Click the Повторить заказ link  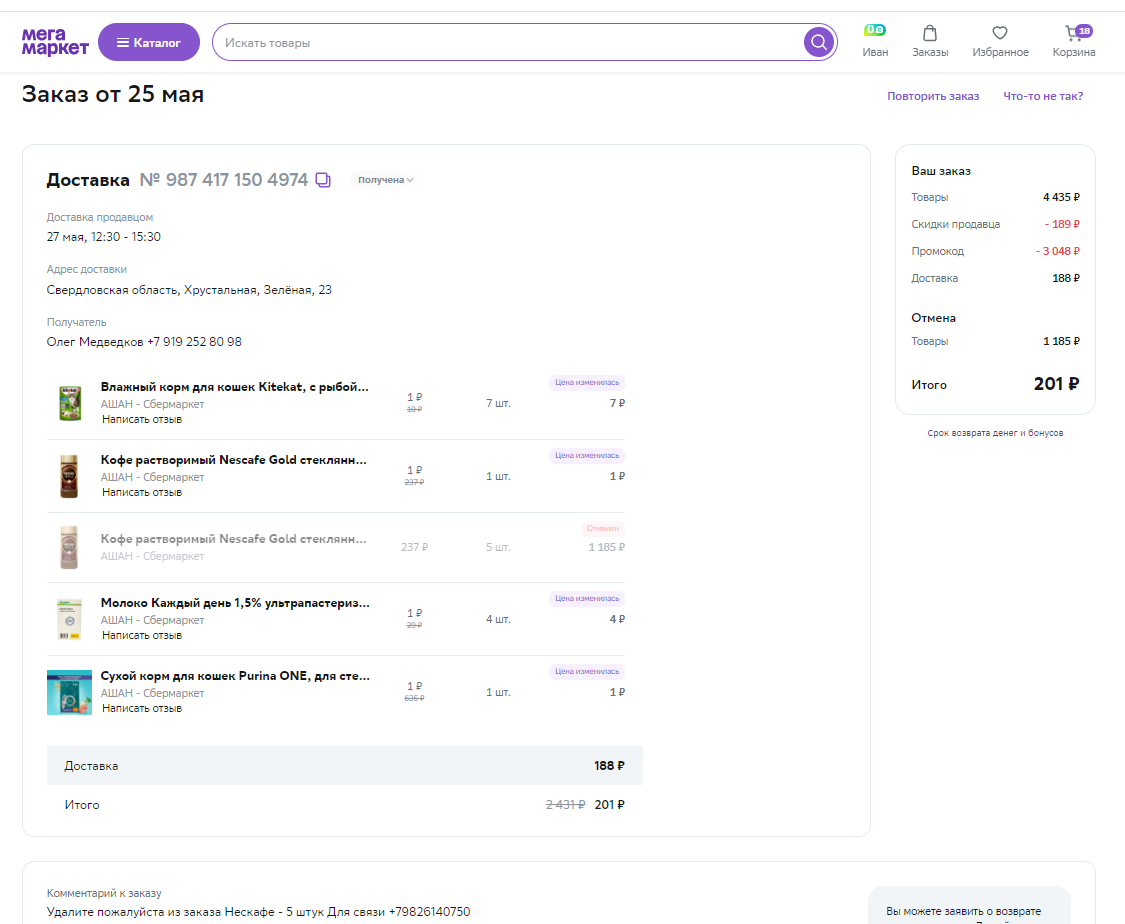pyautogui.click(x=933, y=96)
